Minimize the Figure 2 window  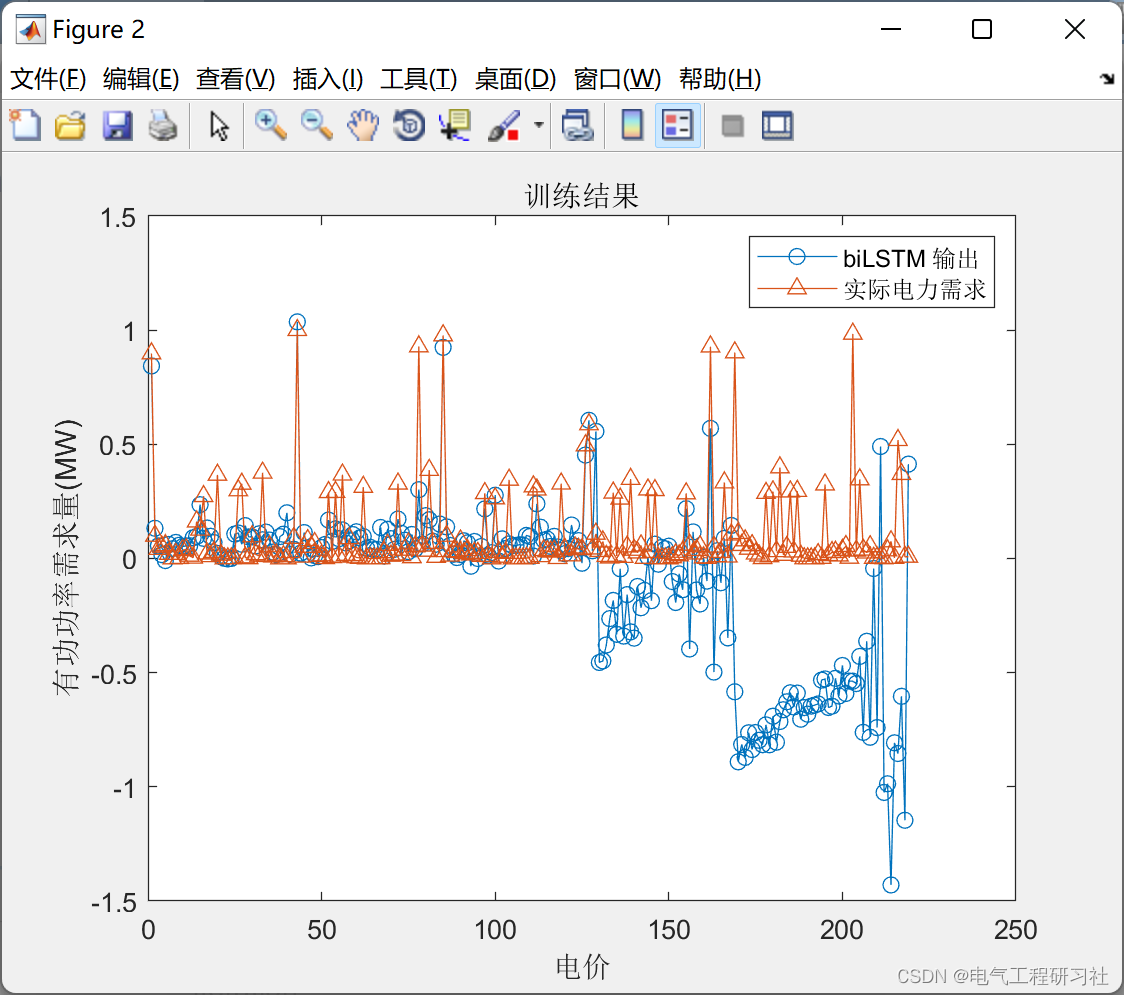pos(890,29)
